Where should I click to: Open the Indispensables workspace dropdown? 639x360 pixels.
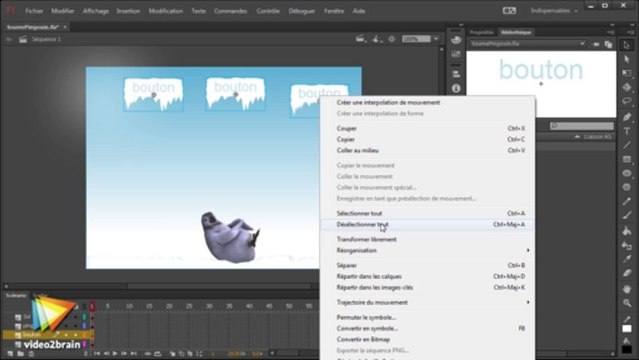[x=554, y=11]
